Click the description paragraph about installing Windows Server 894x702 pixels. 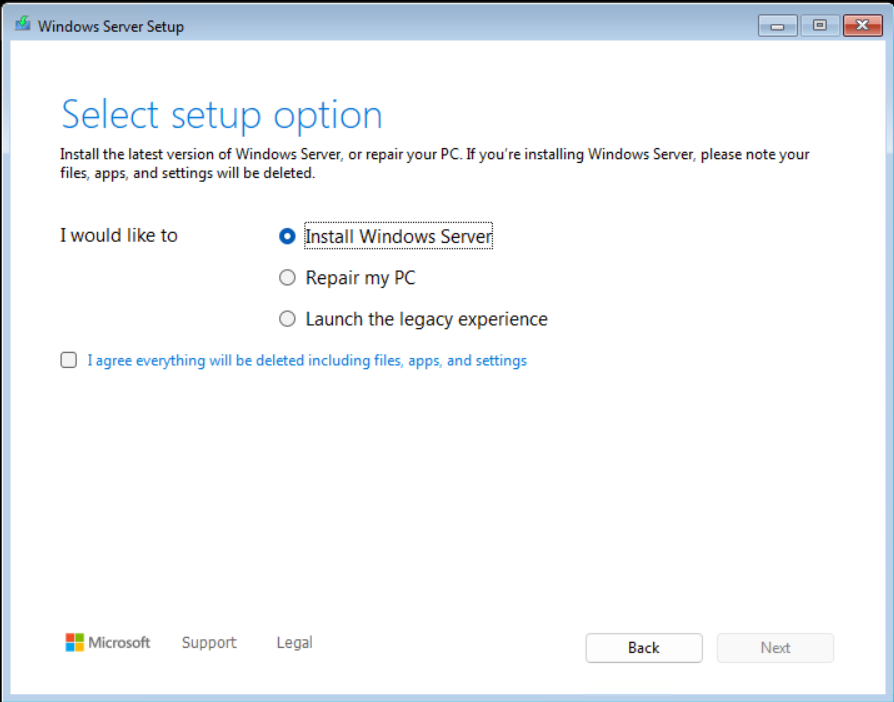434,164
